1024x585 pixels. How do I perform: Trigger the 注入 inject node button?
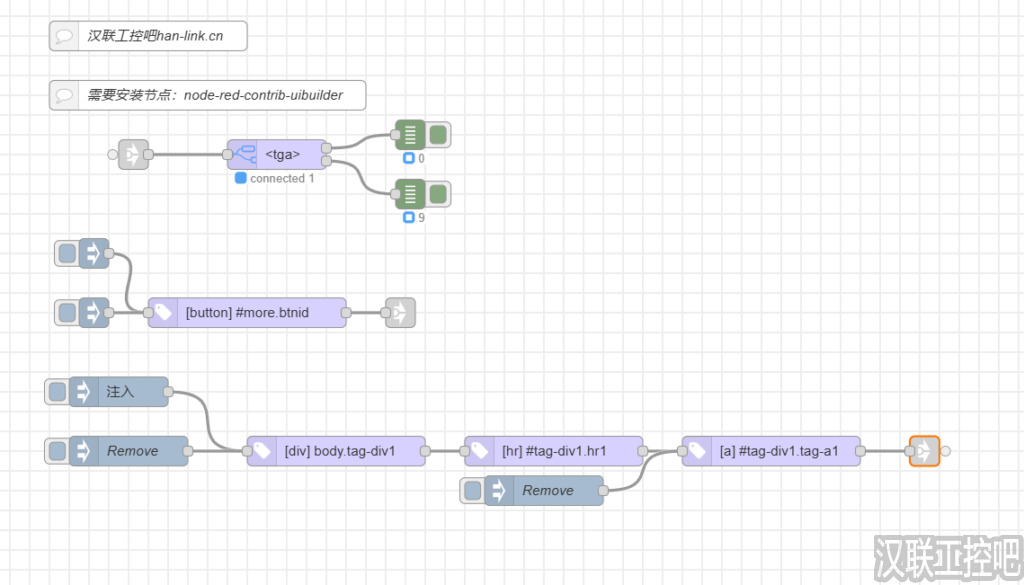click(x=57, y=392)
